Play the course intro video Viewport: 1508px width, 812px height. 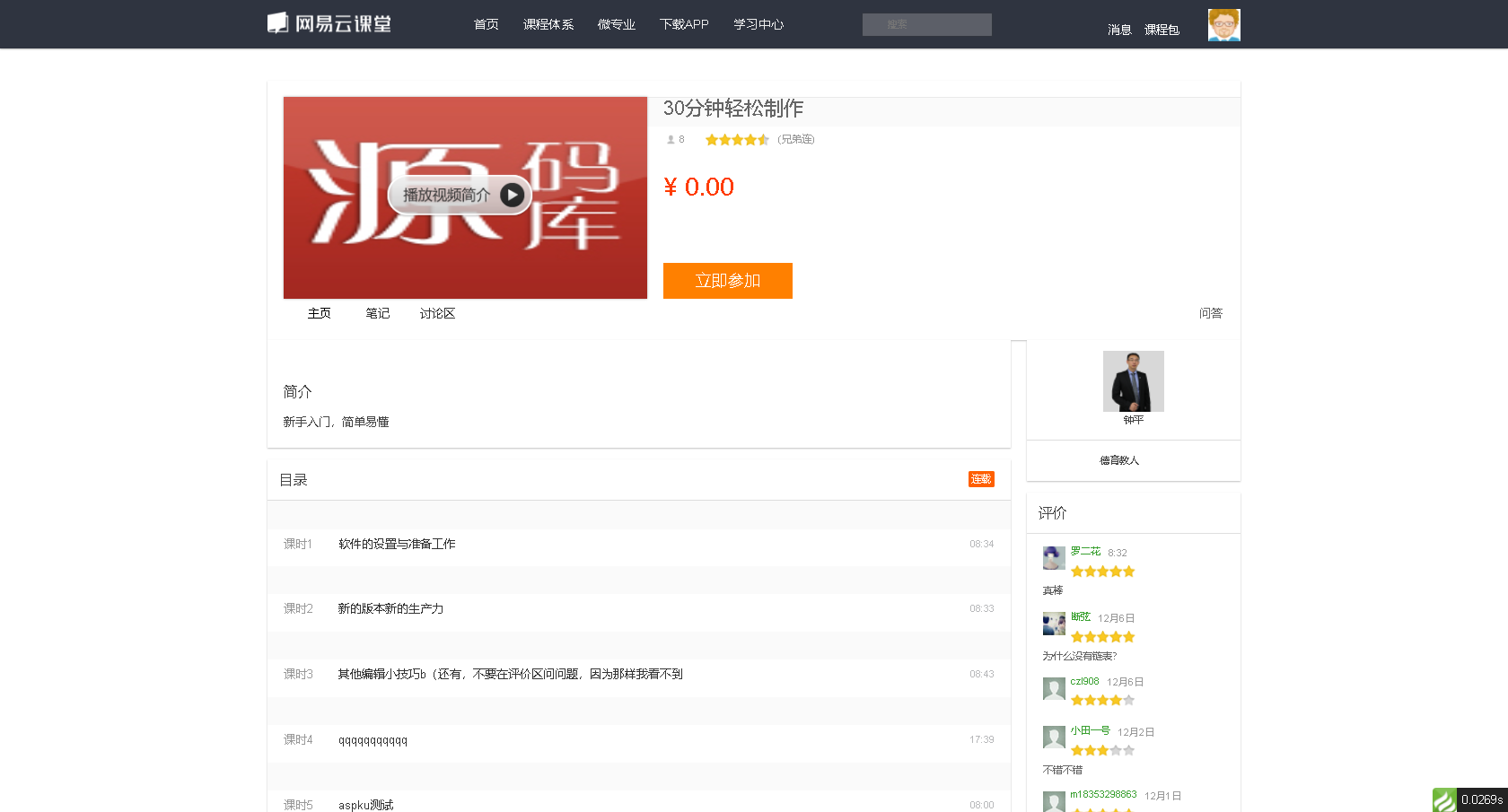point(460,195)
